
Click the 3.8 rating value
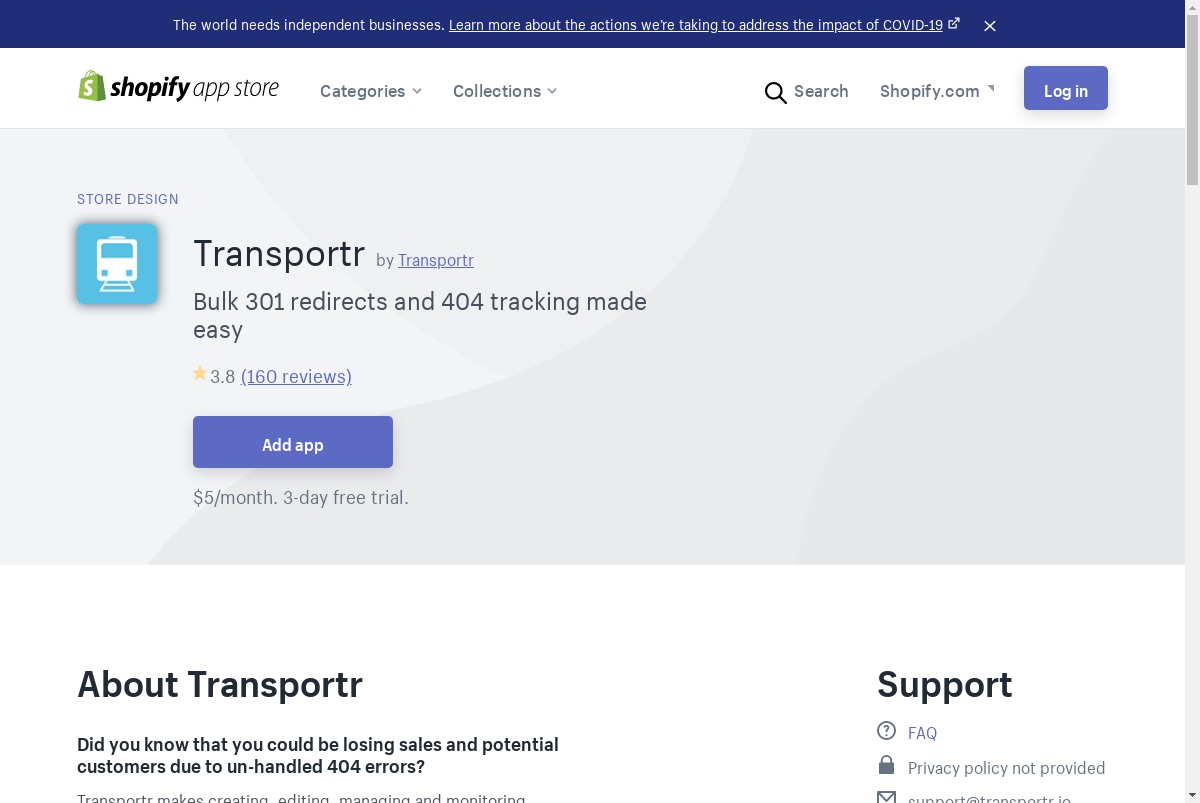(x=223, y=377)
